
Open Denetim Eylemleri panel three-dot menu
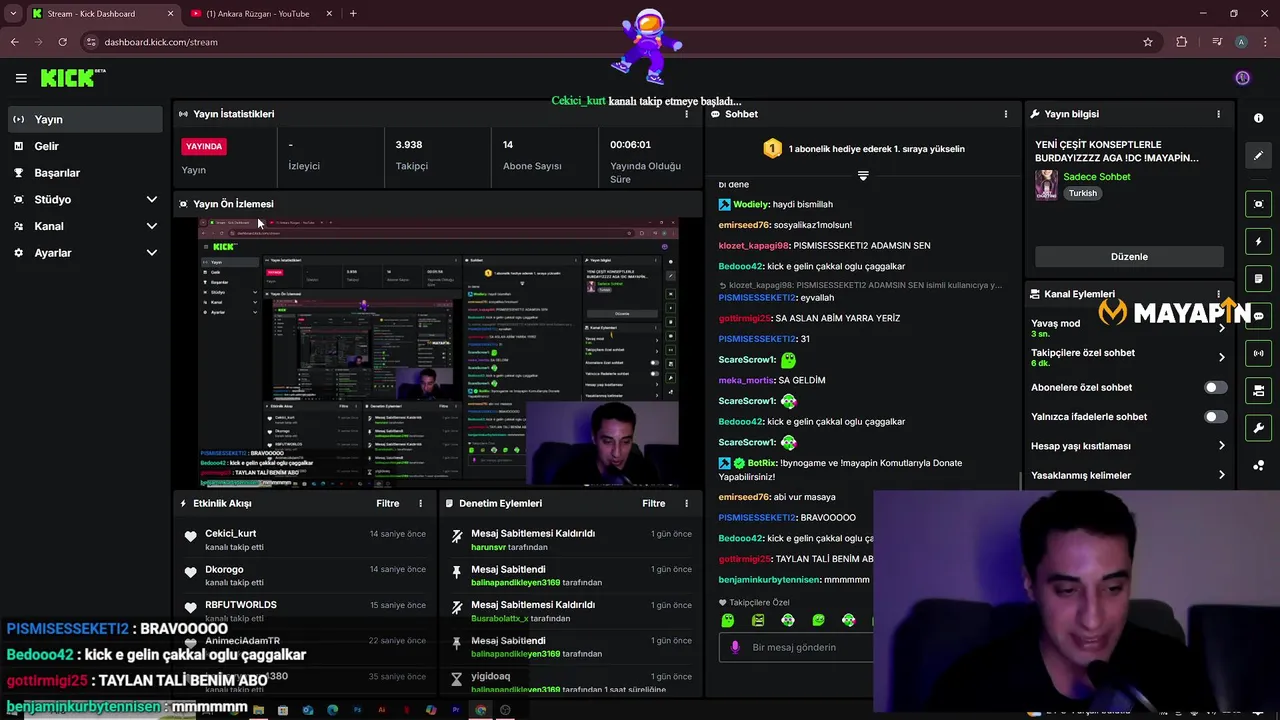click(686, 503)
